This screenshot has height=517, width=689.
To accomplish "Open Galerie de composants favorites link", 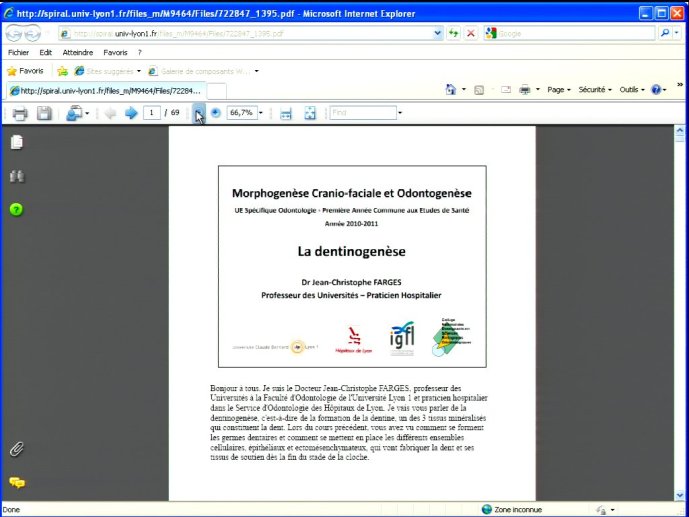I will click(203, 71).
